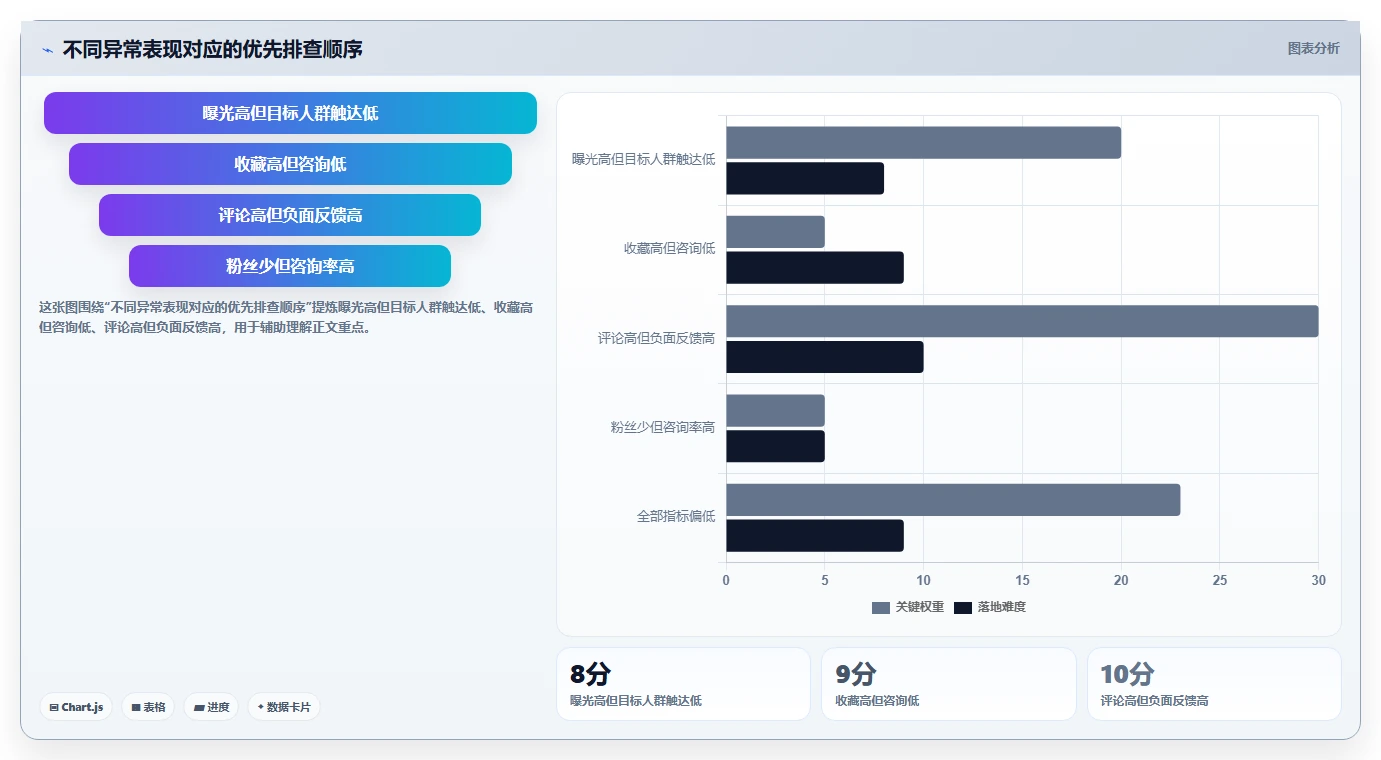
Task: Toggle the 落地难度 legend item
Action: coord(990,607)
